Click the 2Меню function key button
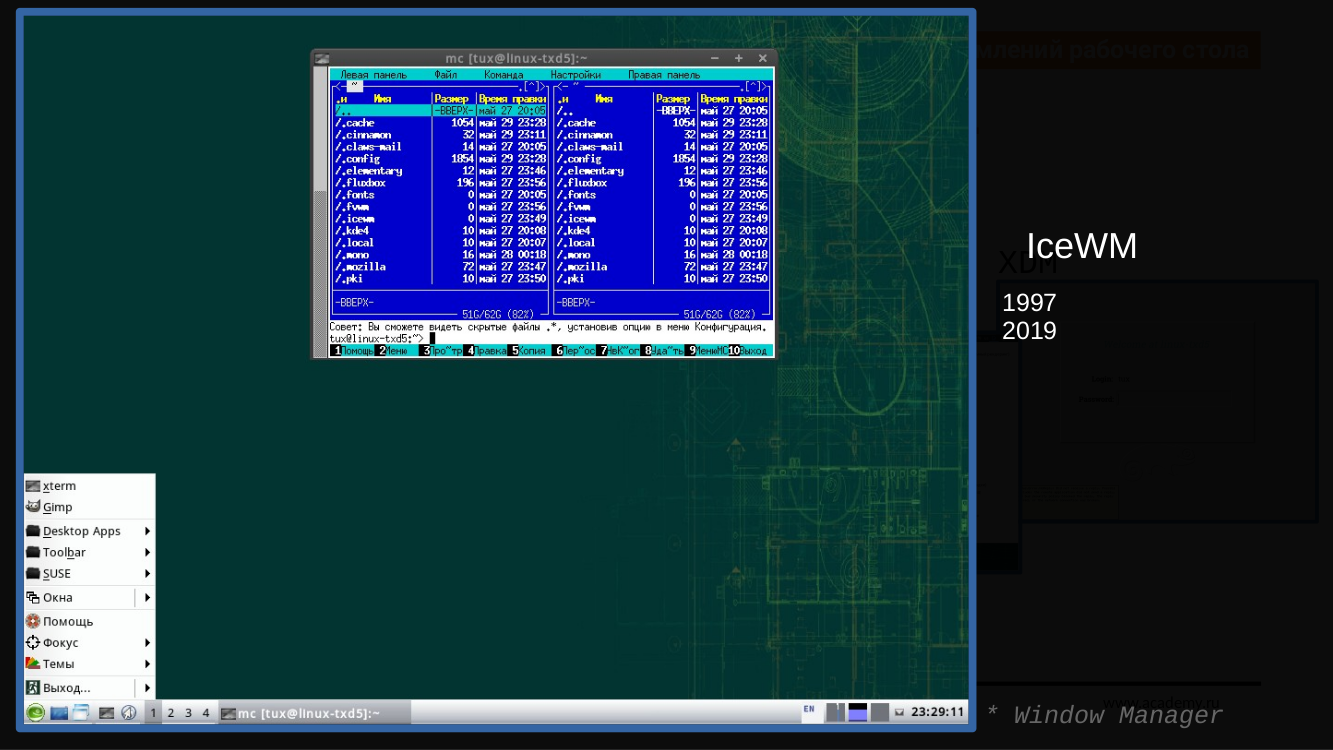The height and width of the screenshot is (750, 1333). [x=396, y=351]
